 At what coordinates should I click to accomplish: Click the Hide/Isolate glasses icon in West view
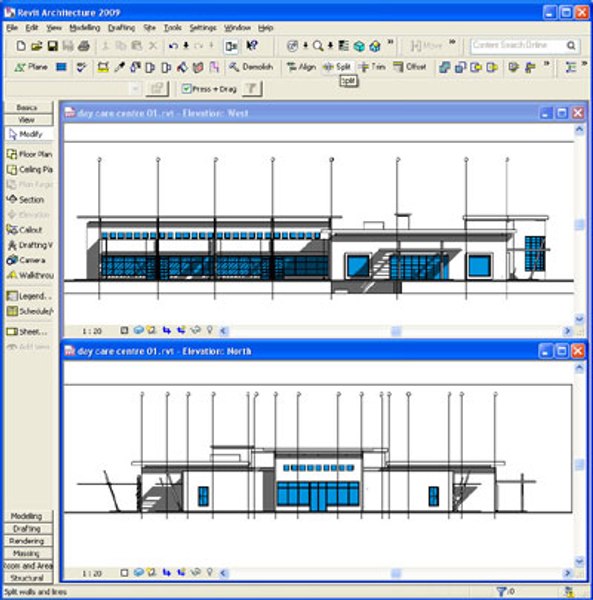pos(196,329)
